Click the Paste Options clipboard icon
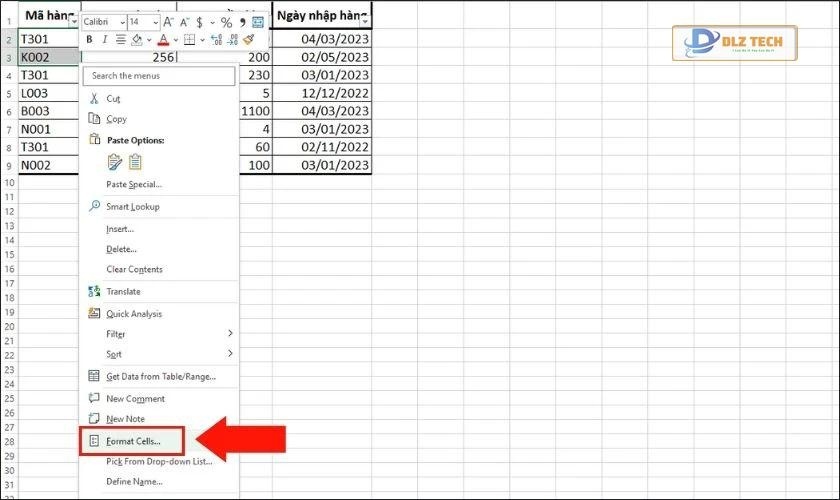The height and width of the screenshot is (500, 840). click(94, 139)
